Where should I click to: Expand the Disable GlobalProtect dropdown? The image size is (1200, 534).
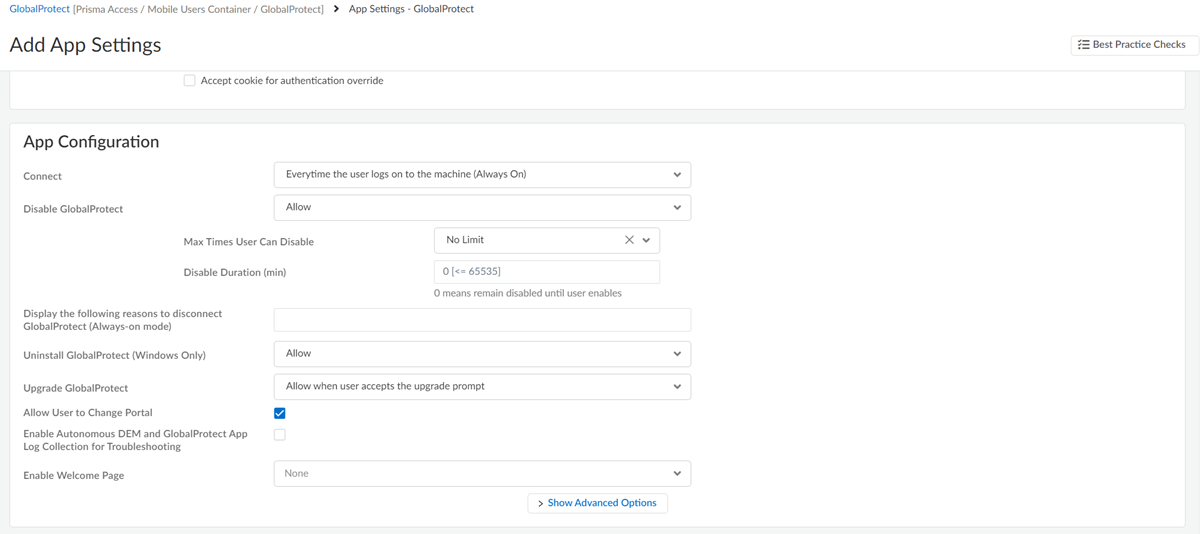click(482, 208)
